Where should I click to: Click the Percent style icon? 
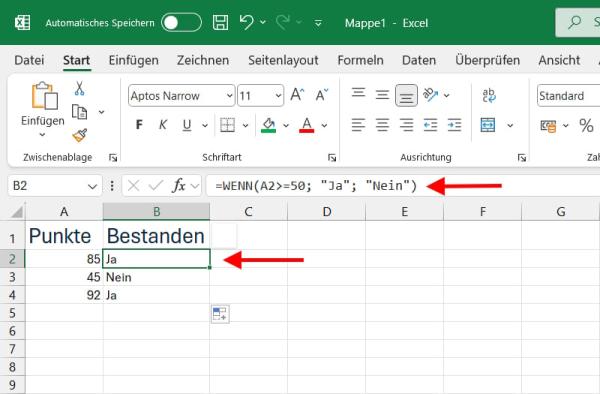[586, 125]
